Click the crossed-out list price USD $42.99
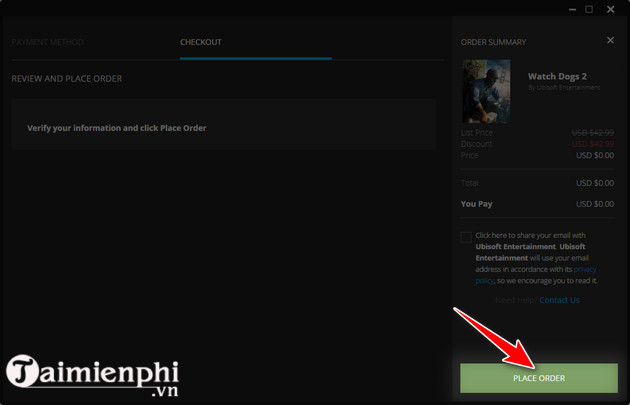This screenshot has width=630, height=405. click(593, 133)
